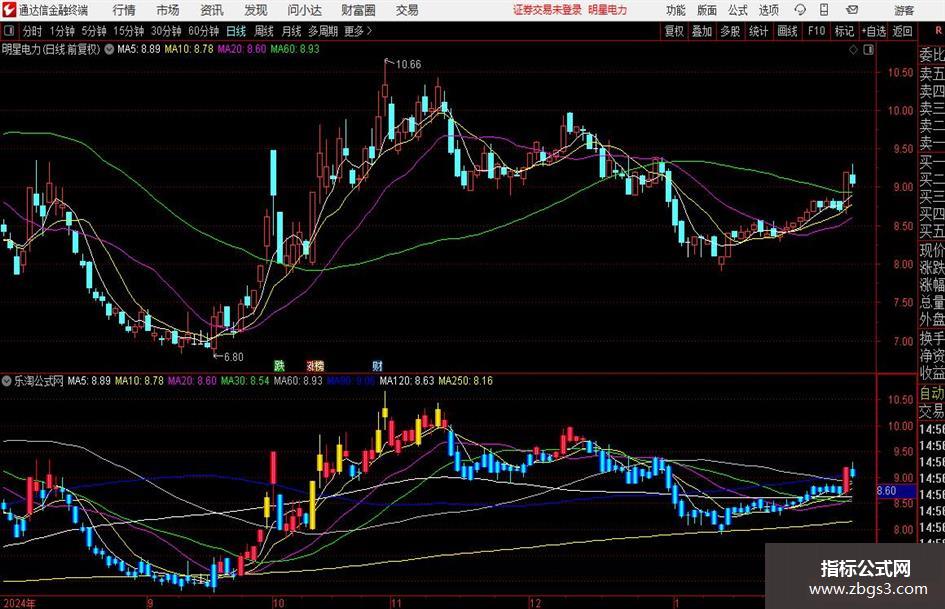Click the 明星电力 stock name in title bar
Screen dimensions: 945x609
point(608,10)
